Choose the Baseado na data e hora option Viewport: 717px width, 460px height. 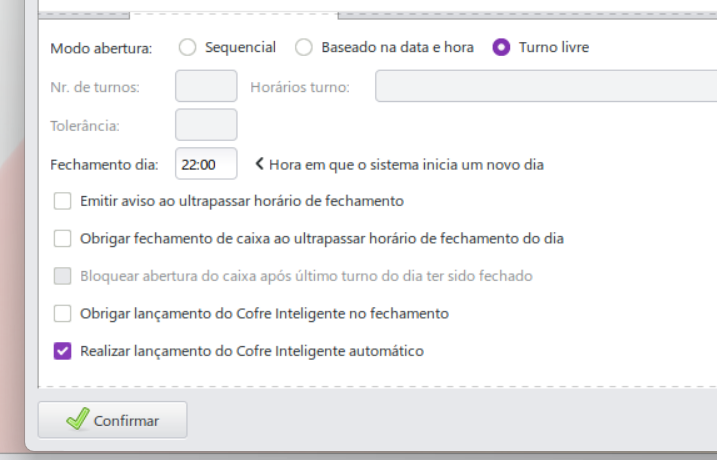click(304, 47)
